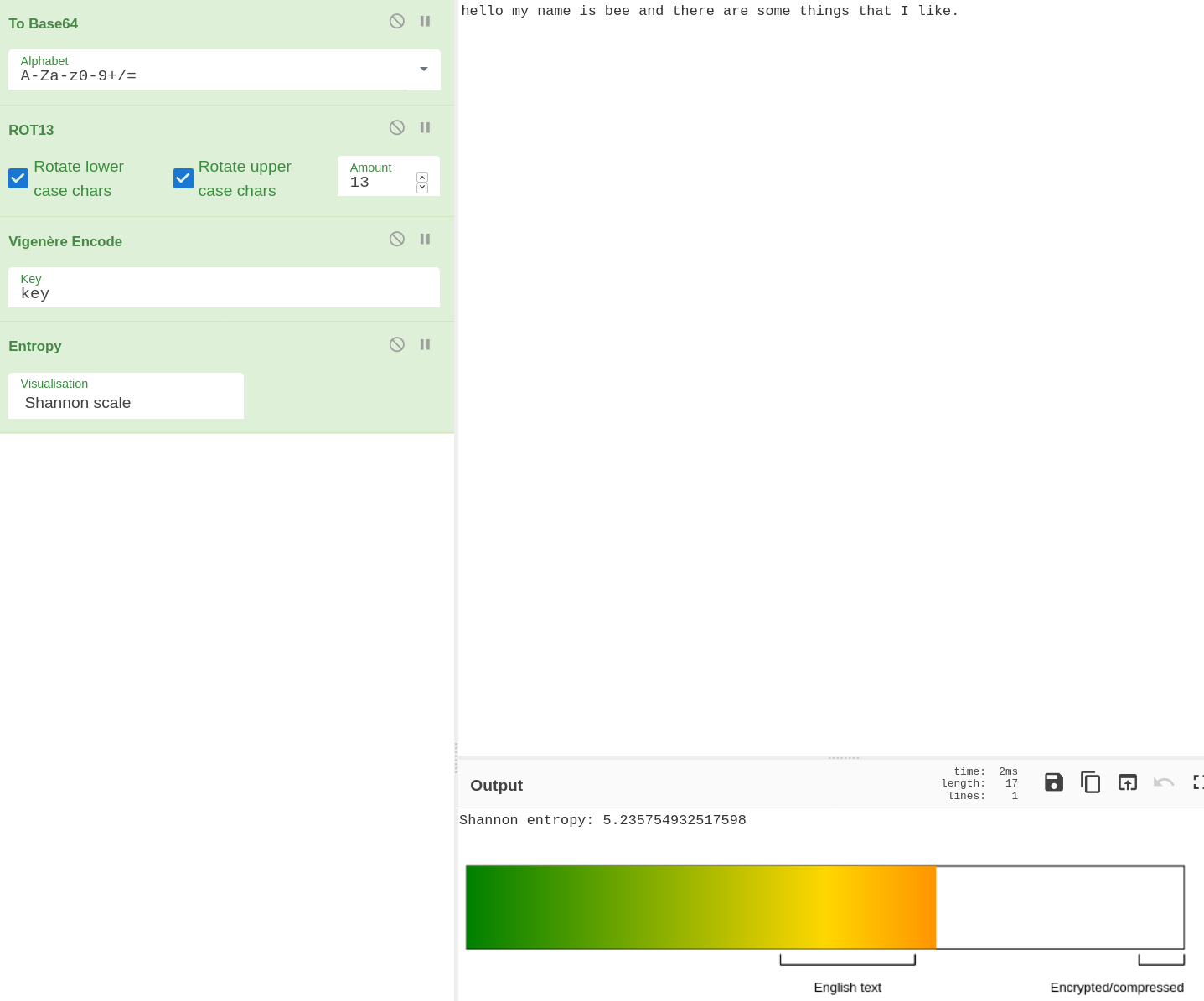Disable the To Base64 operation
The width and height of the screenshot is (1204, 1001).
tap(397, 22)
